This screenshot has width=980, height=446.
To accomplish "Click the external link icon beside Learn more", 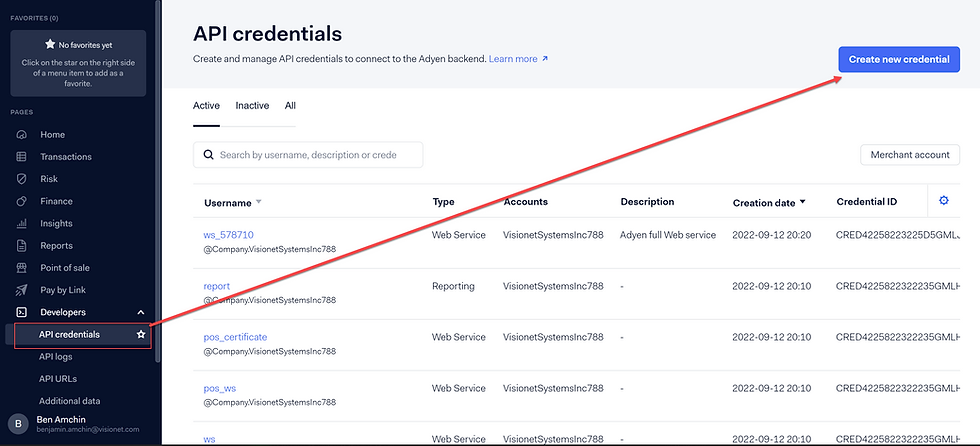I will point(545,59).
